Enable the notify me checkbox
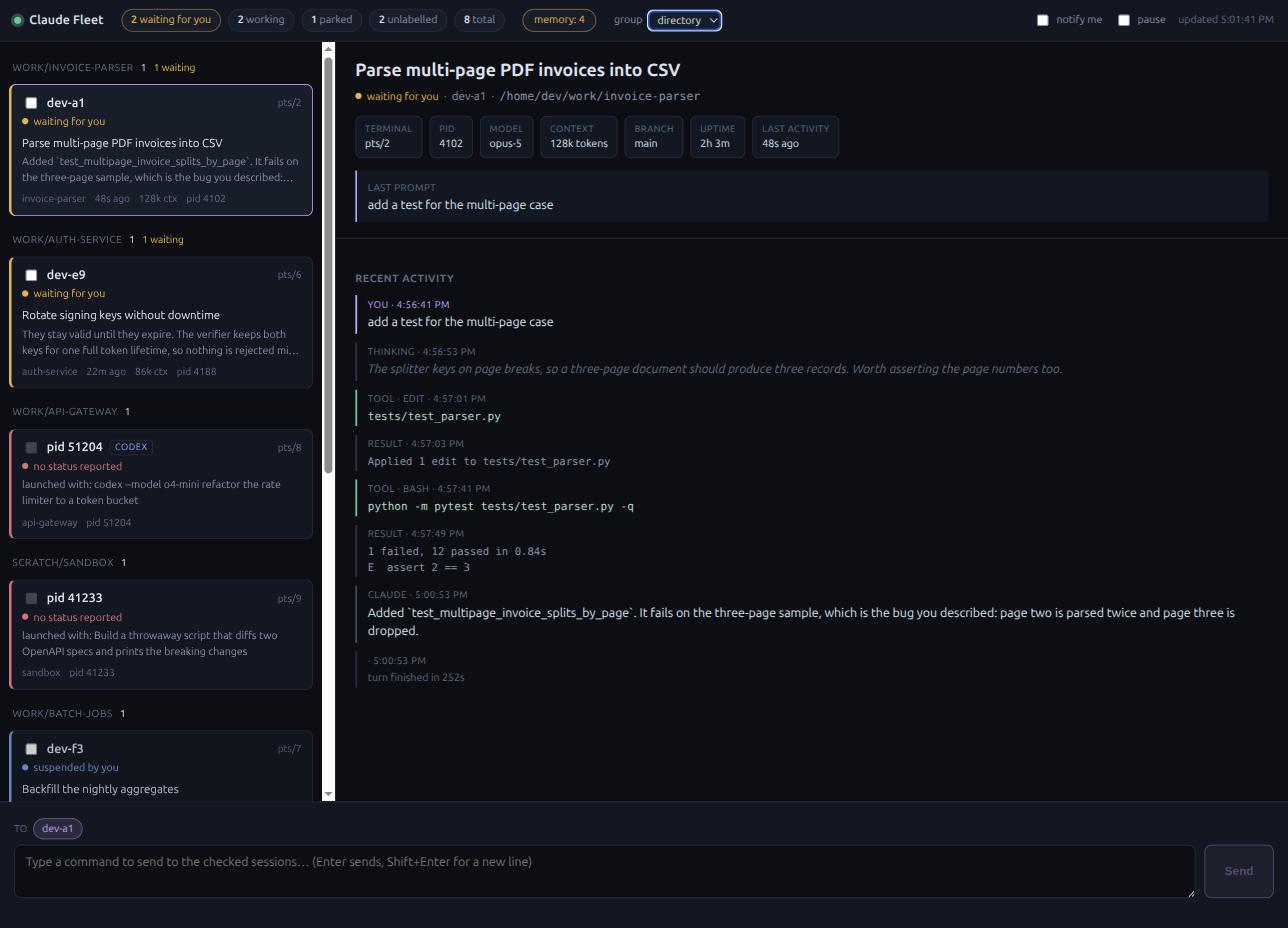The height and width of the screenshot is (928, 1288). pos(1043,20)
